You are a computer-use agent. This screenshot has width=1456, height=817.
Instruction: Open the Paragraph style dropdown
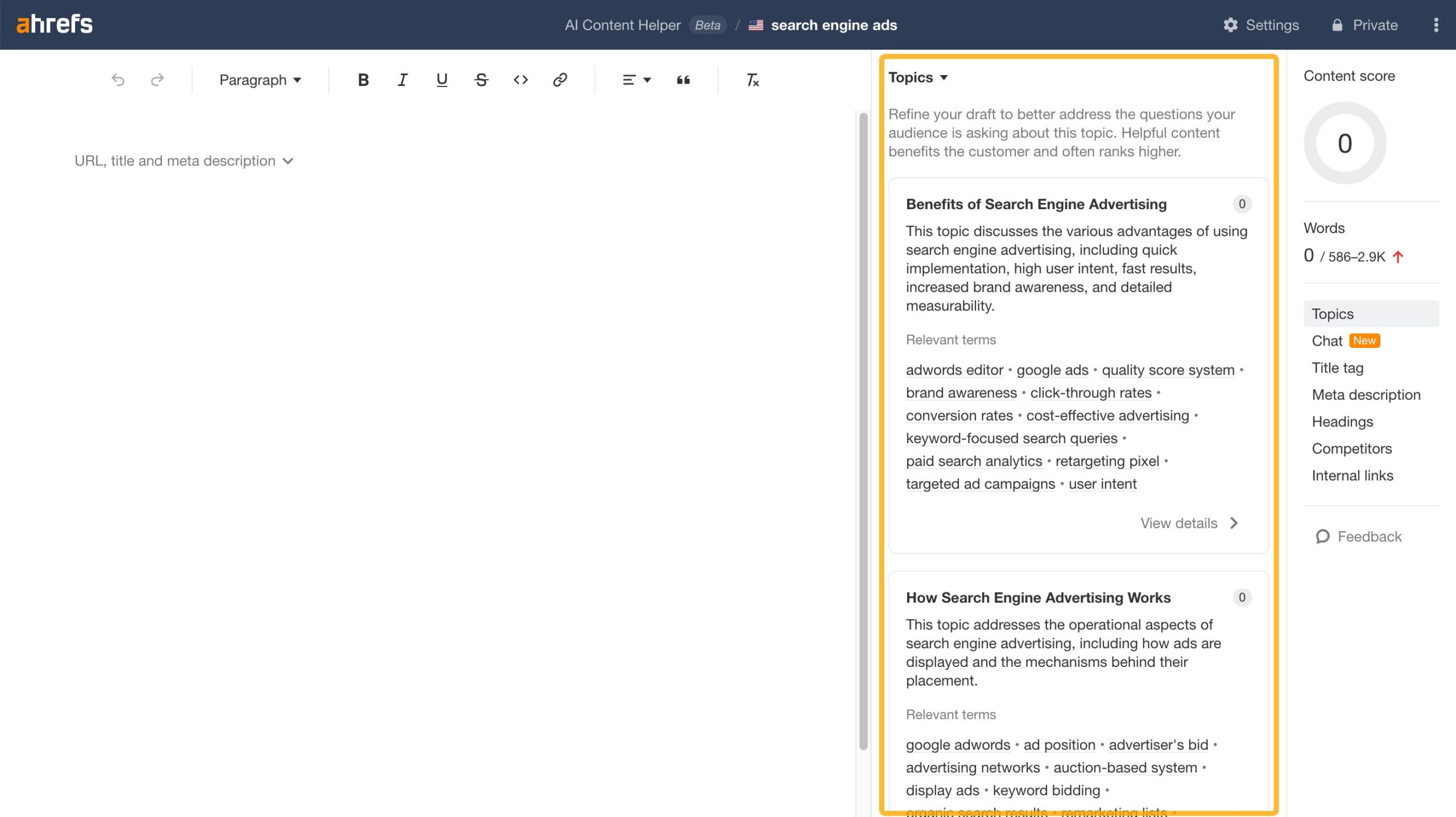coord(260,80)
